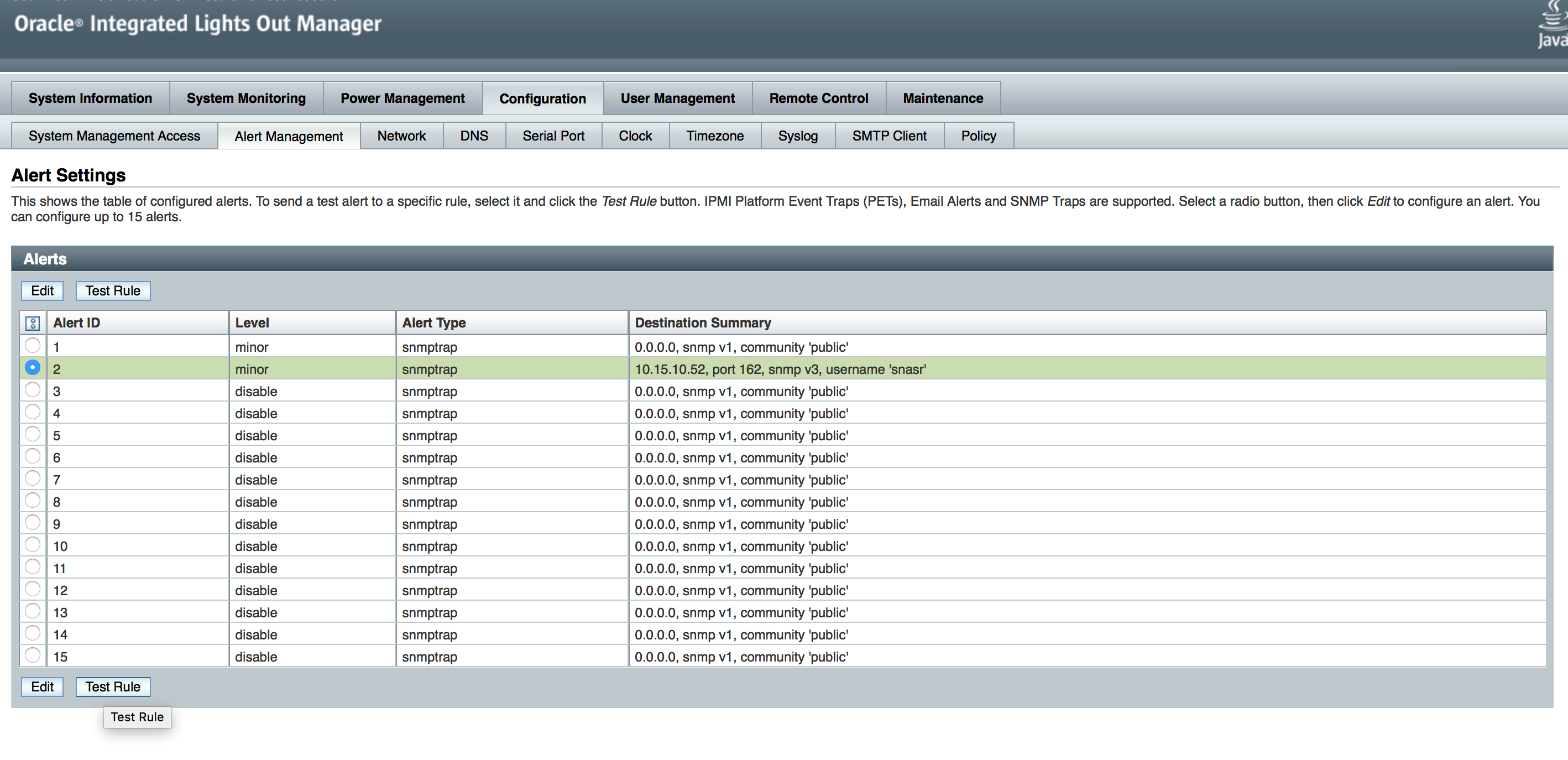This screenshot has height=760, width=1568.
Task: Select radio button for alert 10
Action: (x=33, y=545)
